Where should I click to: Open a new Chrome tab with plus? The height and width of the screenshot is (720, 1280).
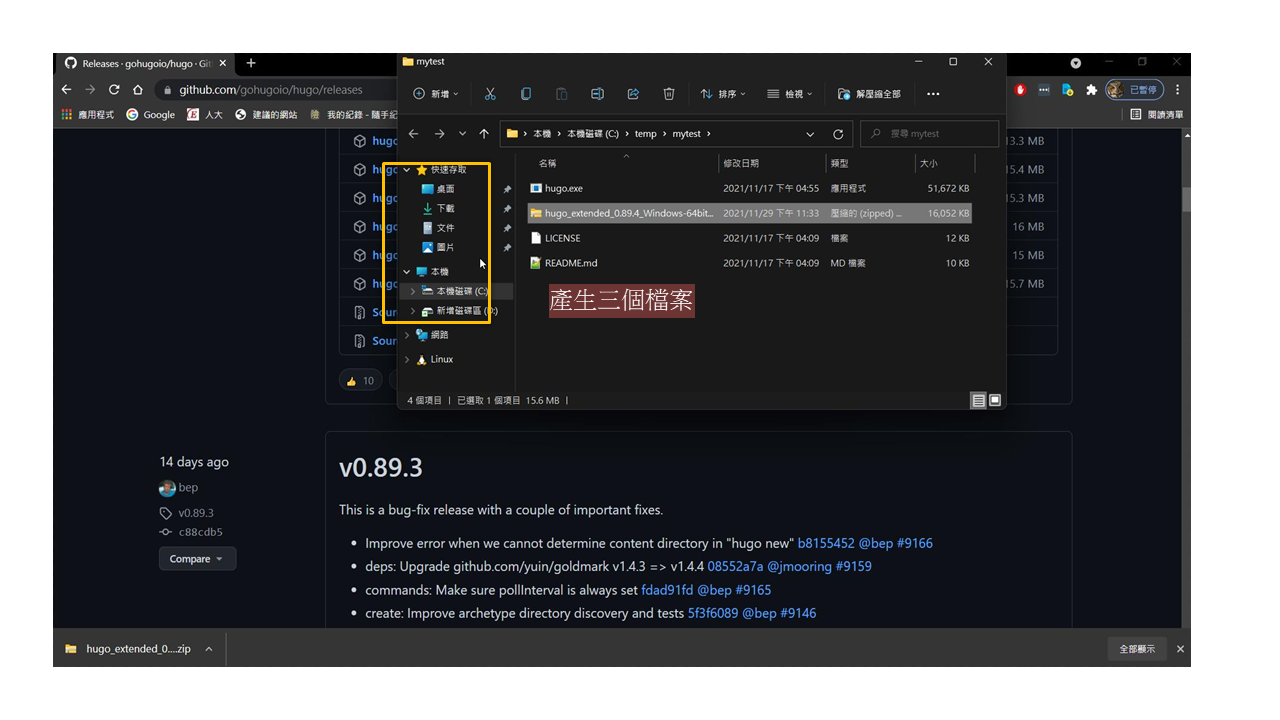tap(251, 63)
